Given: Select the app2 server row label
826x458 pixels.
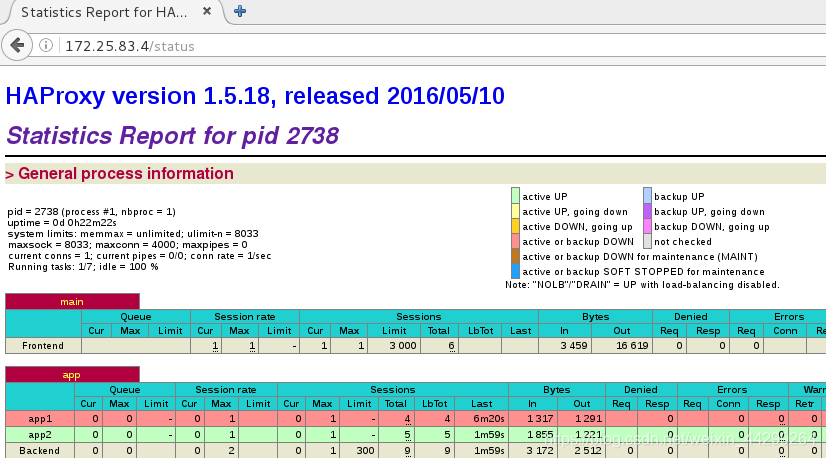Looking at the screenshot, I should pos(40,435).
